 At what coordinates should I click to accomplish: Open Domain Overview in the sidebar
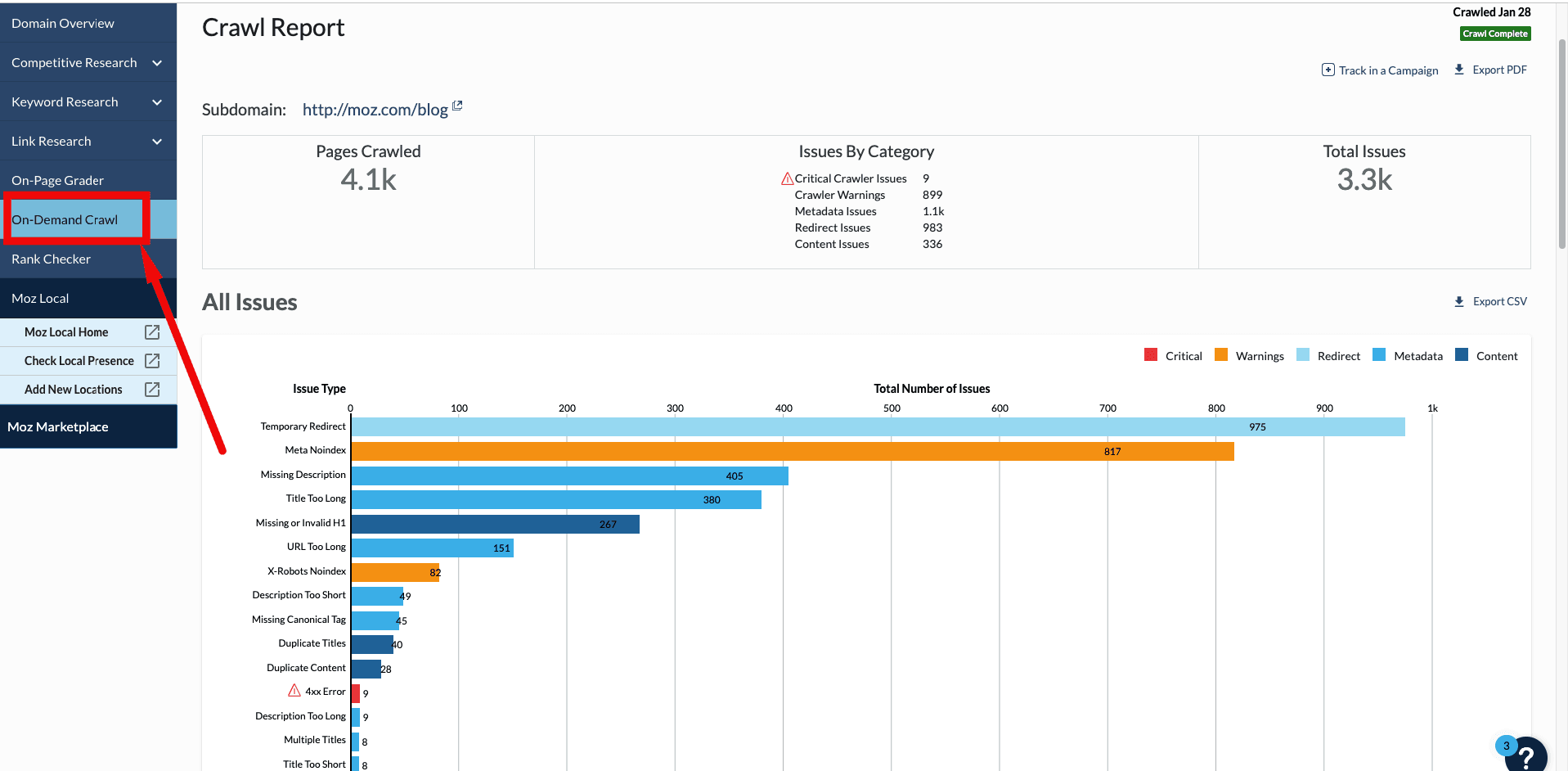[x=63, y=24]
